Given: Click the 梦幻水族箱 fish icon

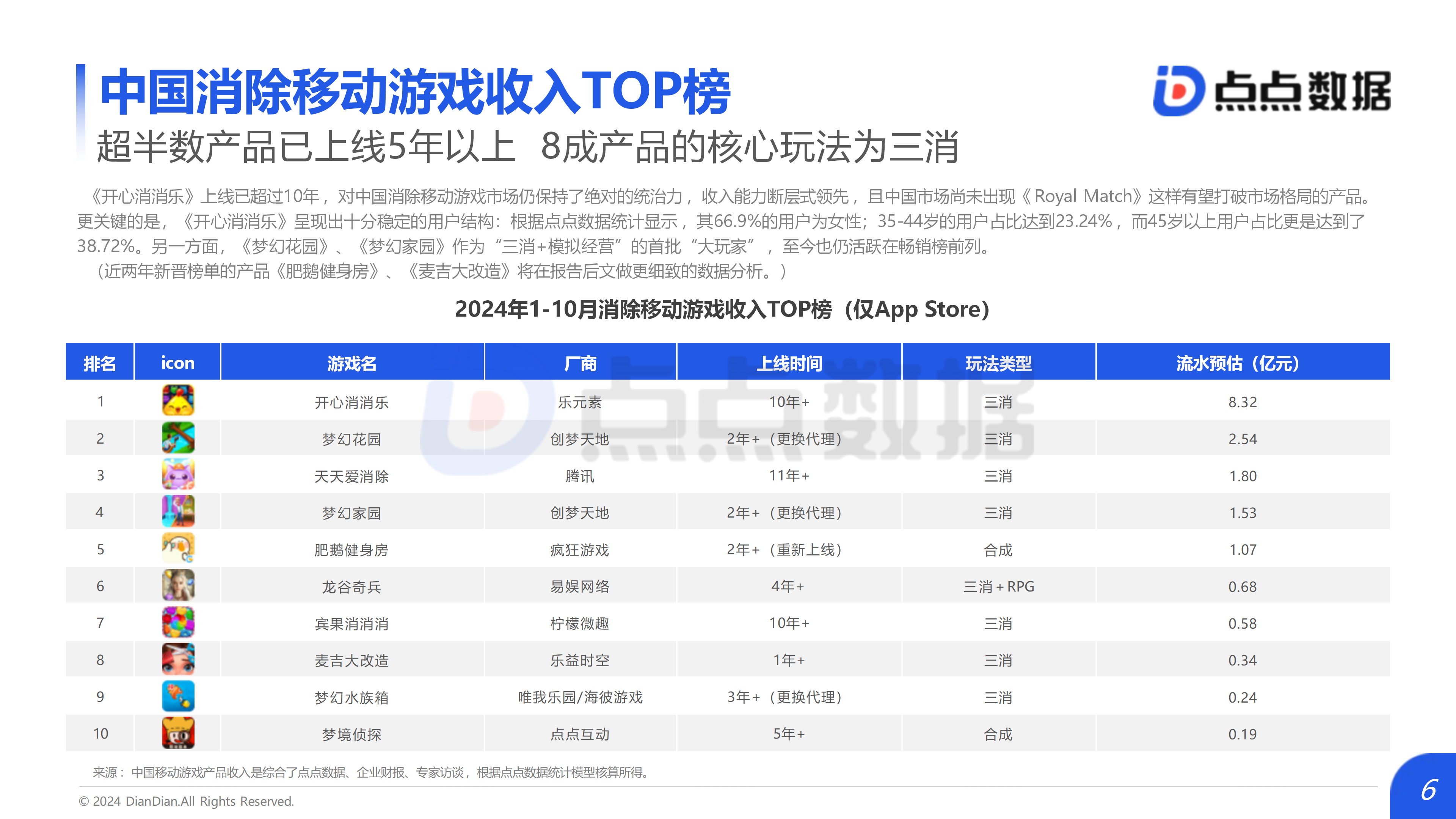Looking at the screenshot, I should (178, 697).
